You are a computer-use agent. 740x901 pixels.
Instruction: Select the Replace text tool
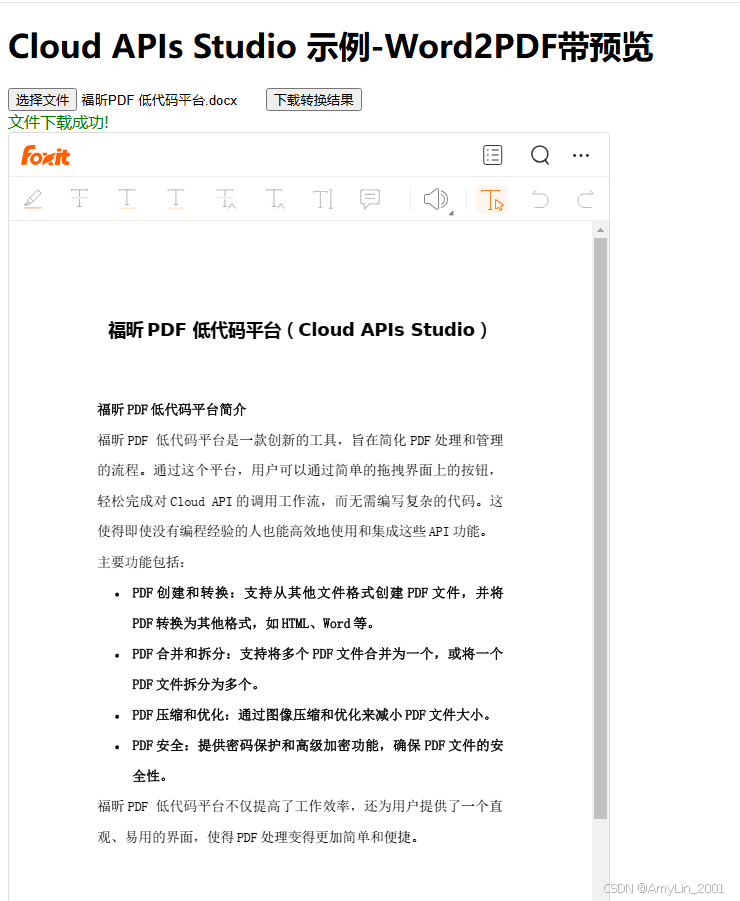(226, 199)
